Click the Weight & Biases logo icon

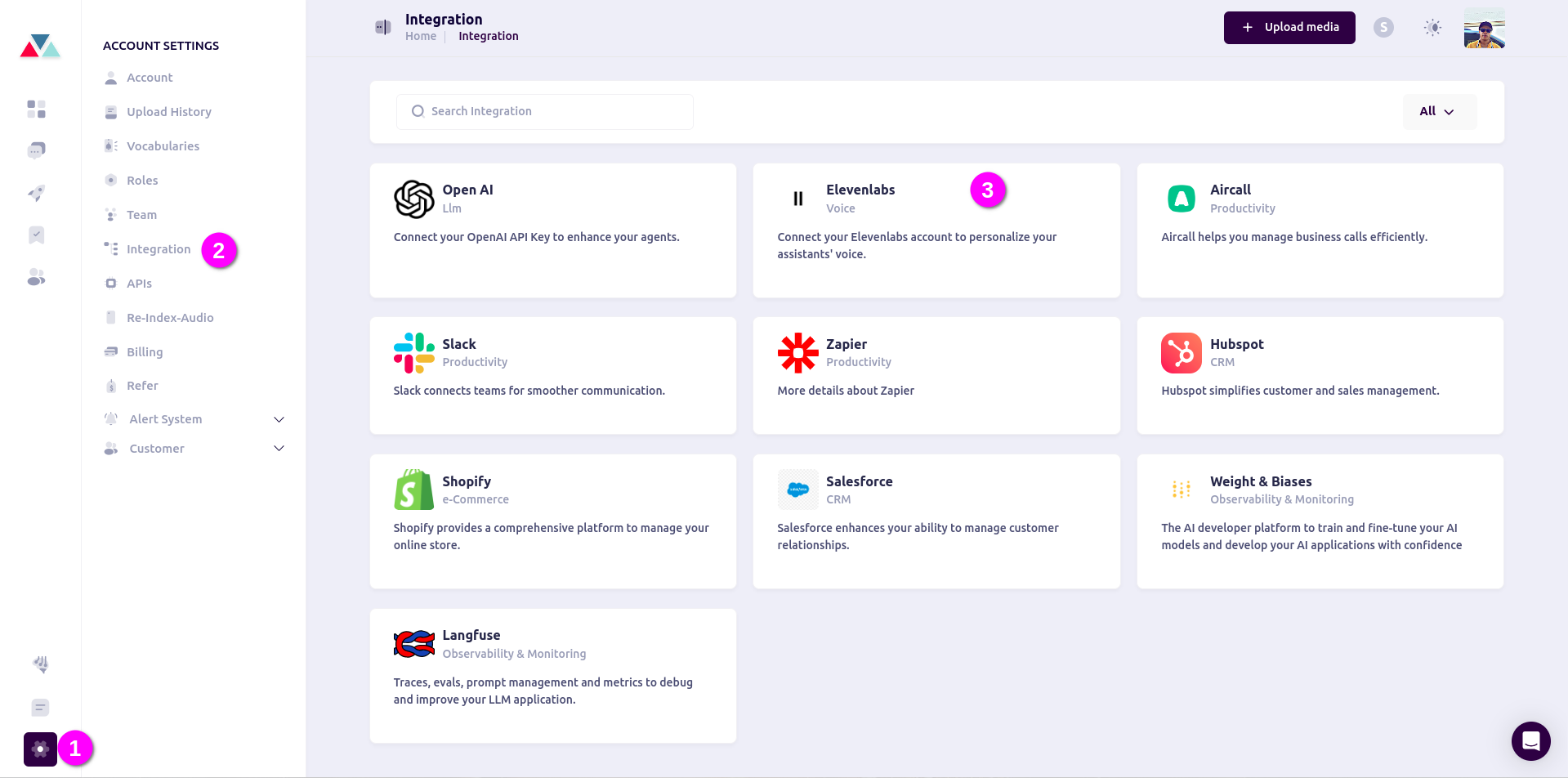pos(1182,490)
